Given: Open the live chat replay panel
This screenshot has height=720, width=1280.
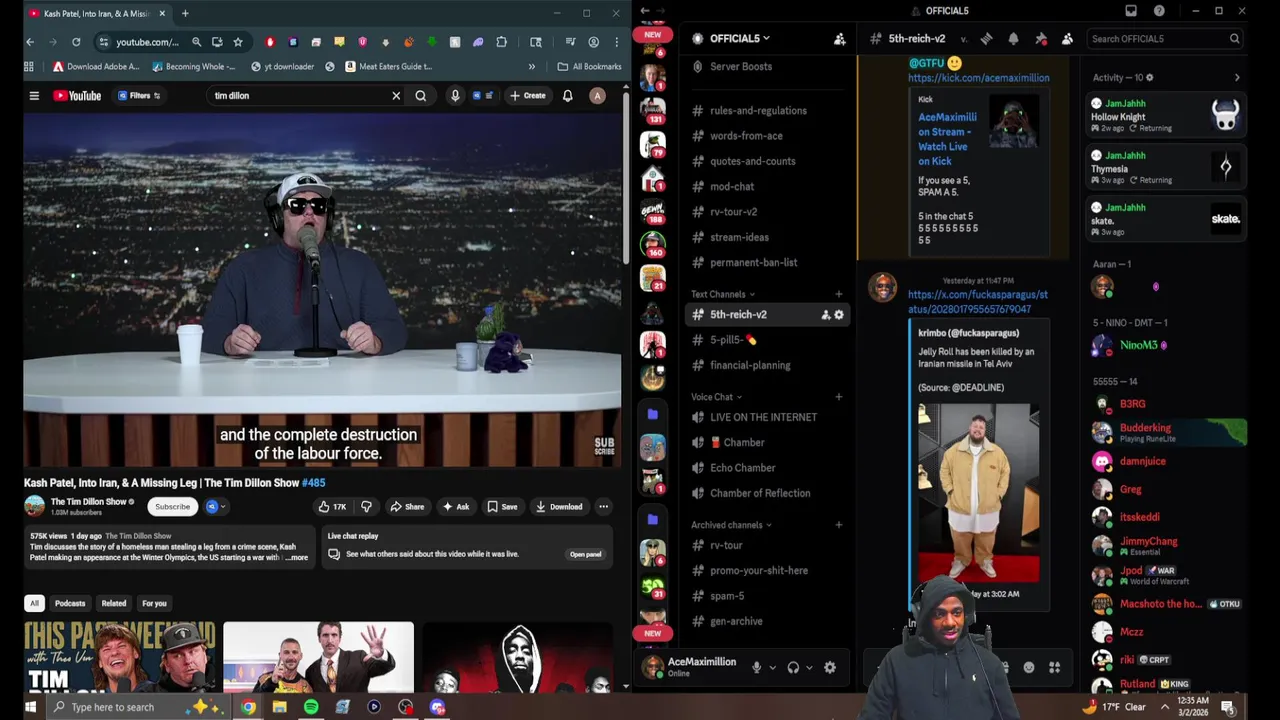Looking at the screenshot, I should tap(585, 554).
